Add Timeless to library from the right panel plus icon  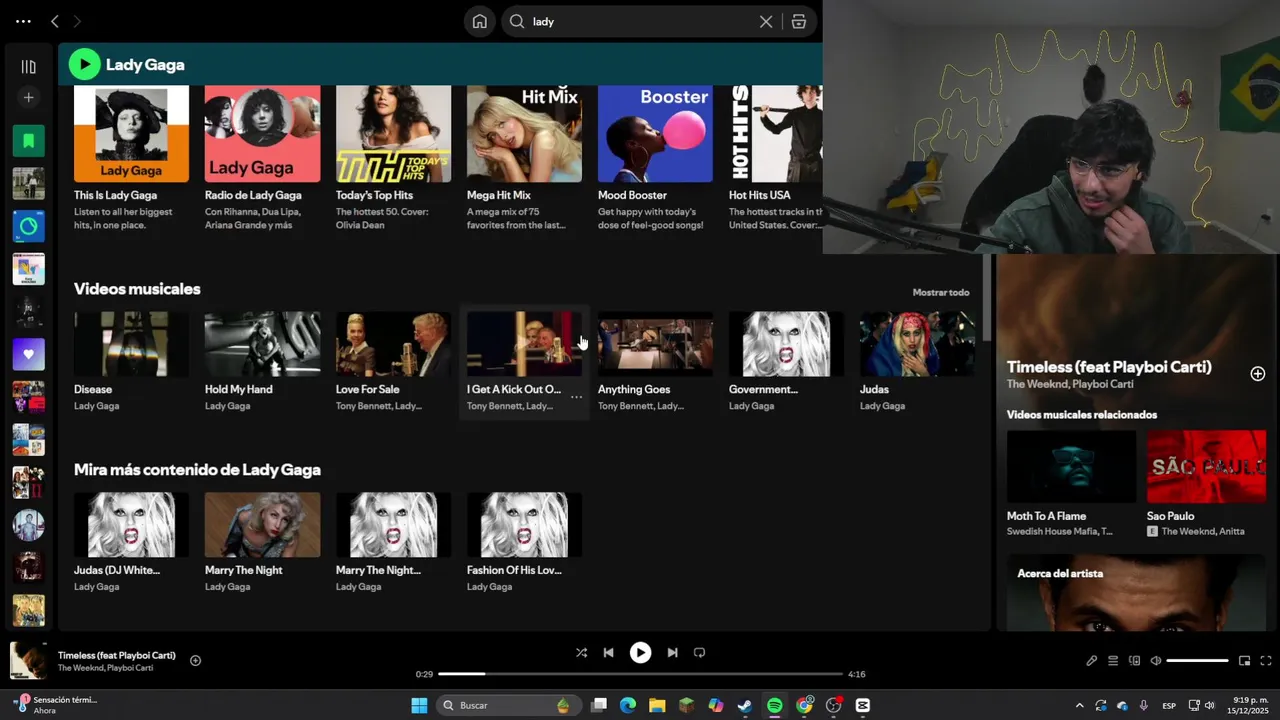(1257, 373)
